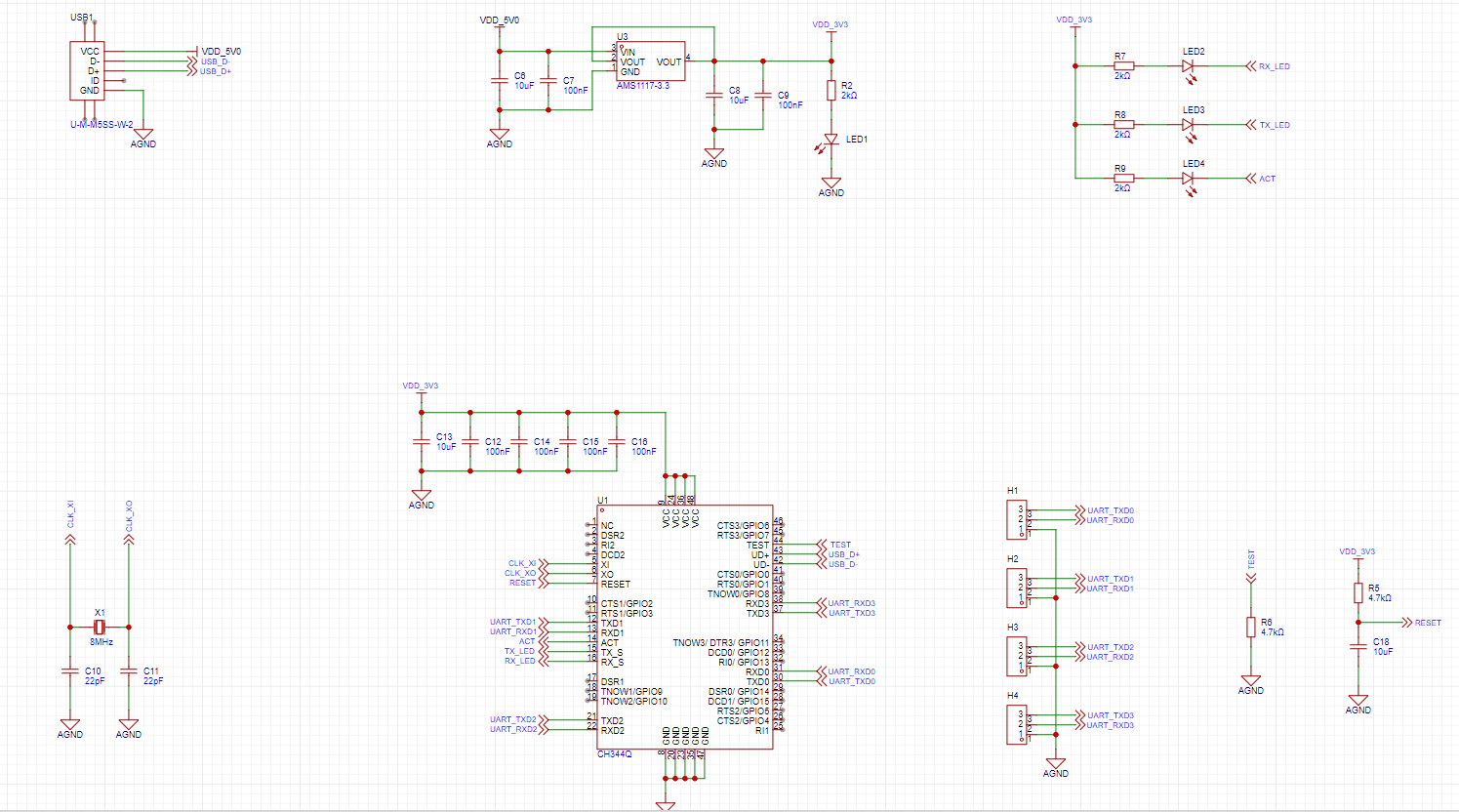Click the "CH344Q" part name text

pyautogui.click(x=615, y=754)
